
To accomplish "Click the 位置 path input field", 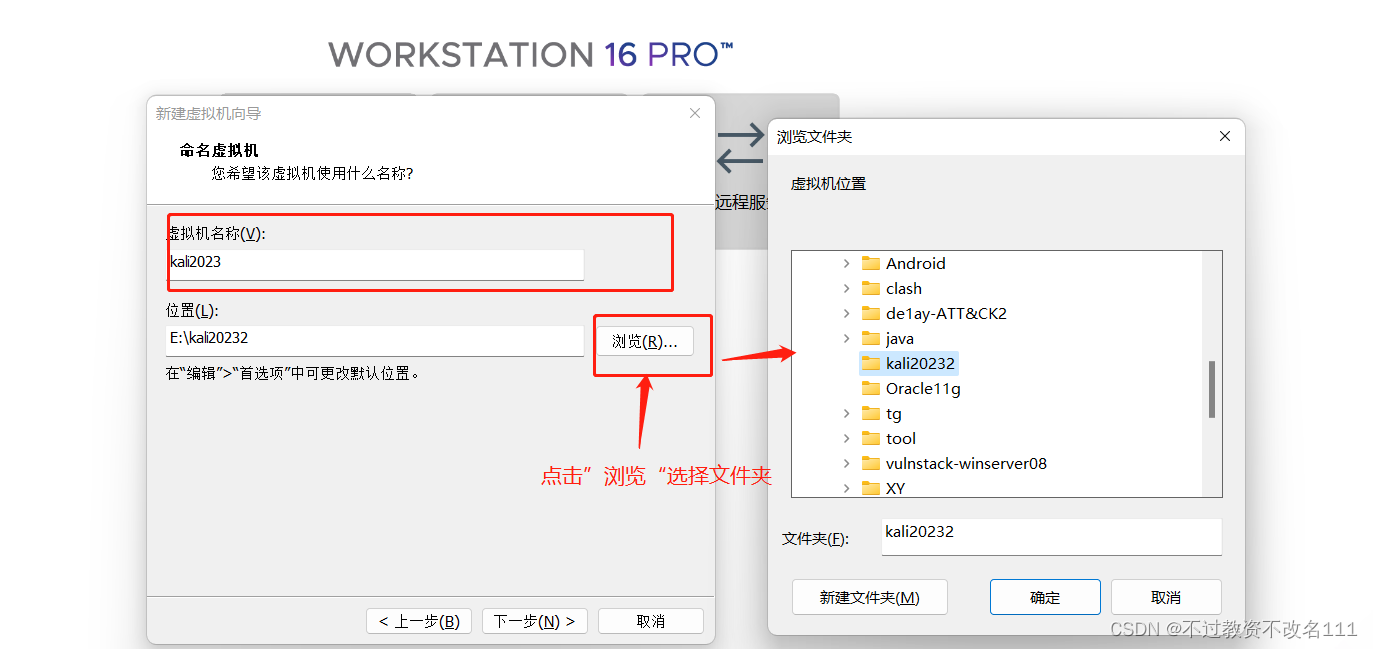I will pos(375,339).
